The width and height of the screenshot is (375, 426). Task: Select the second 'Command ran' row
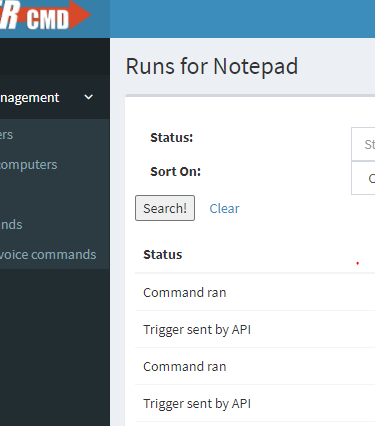[255, 366]
